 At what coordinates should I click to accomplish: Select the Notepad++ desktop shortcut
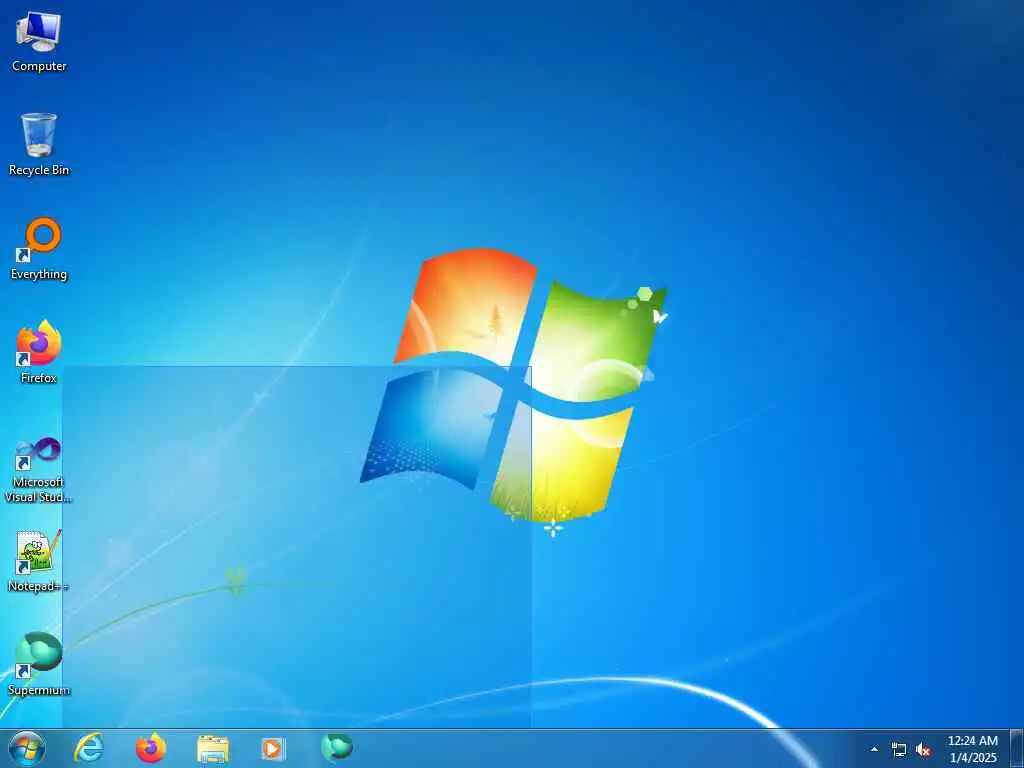39,561
